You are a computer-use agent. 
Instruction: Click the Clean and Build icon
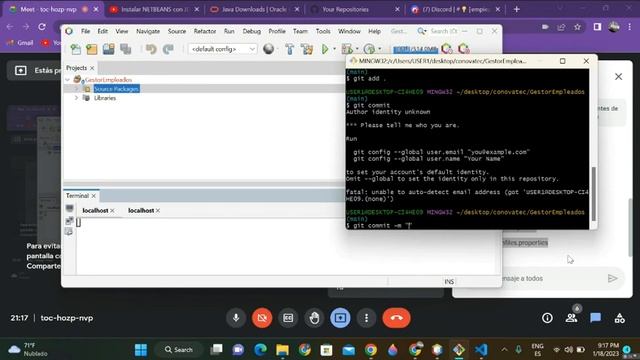tap(307, 49)
